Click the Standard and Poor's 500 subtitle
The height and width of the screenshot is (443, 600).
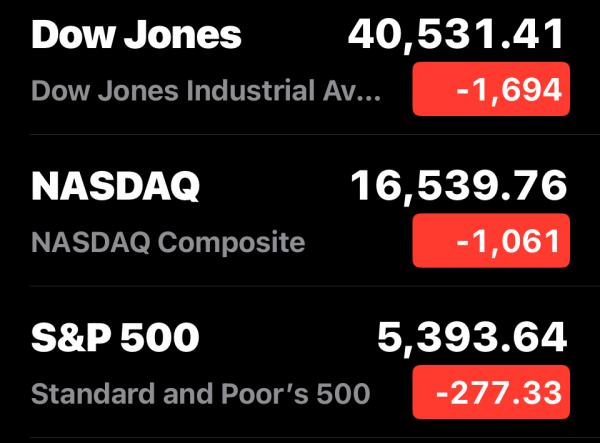200,394
